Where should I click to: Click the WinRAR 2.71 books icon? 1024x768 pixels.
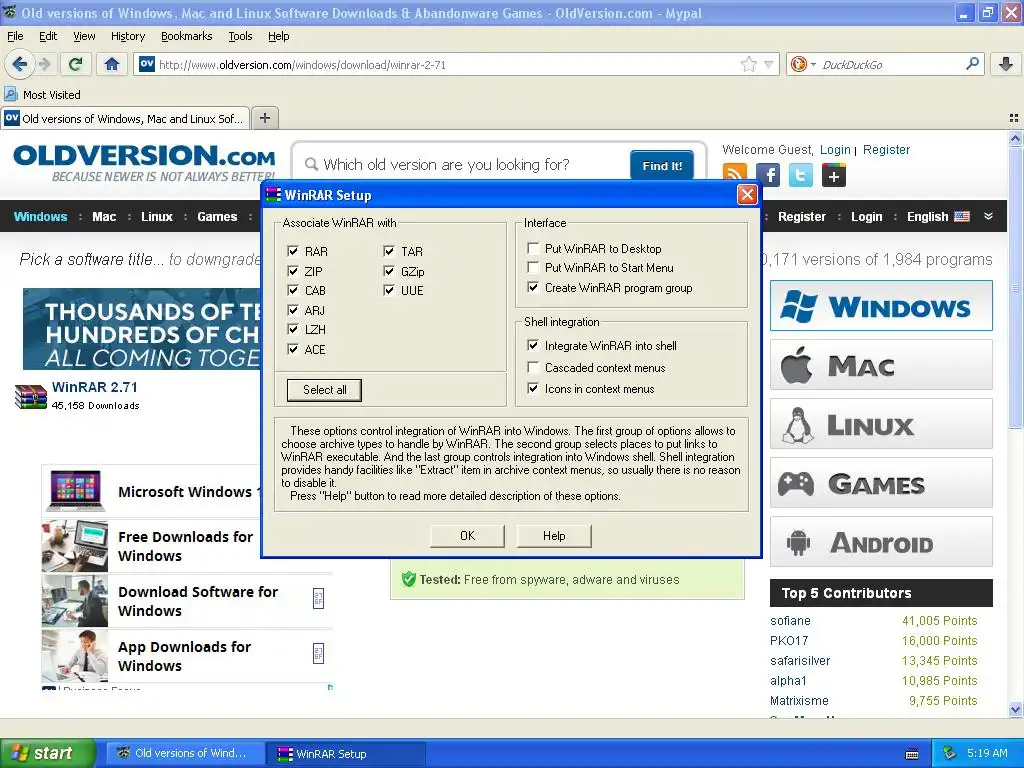[31, 396]
